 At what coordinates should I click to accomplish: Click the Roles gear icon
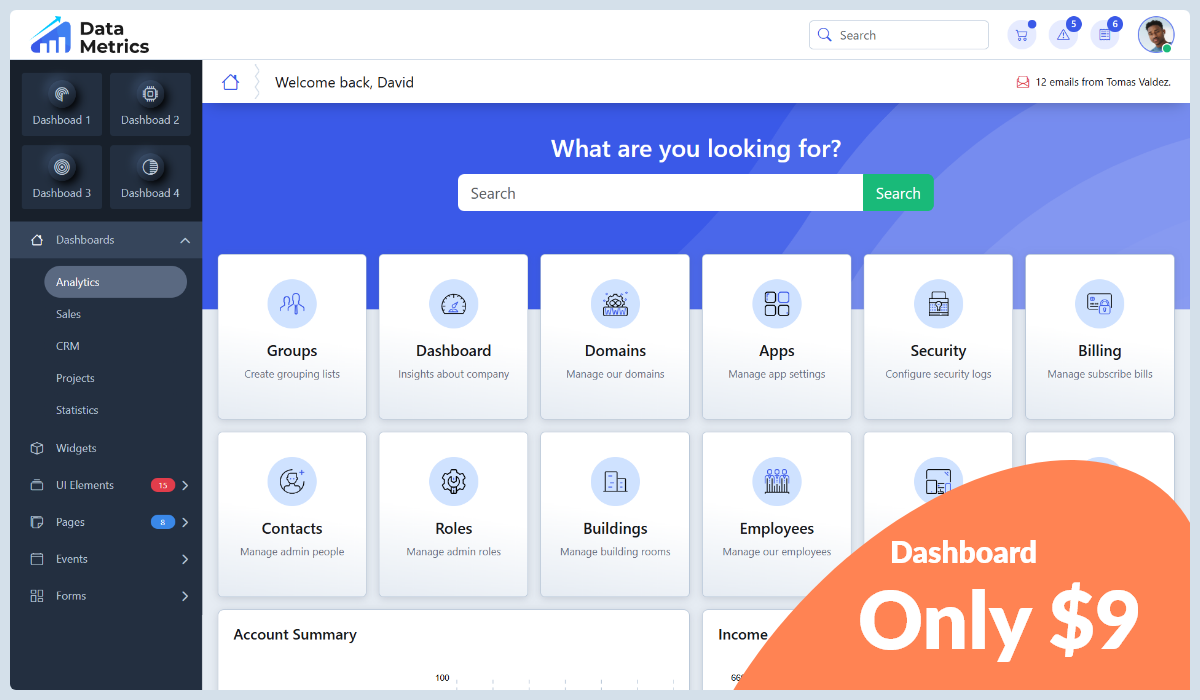coord(453,481)
